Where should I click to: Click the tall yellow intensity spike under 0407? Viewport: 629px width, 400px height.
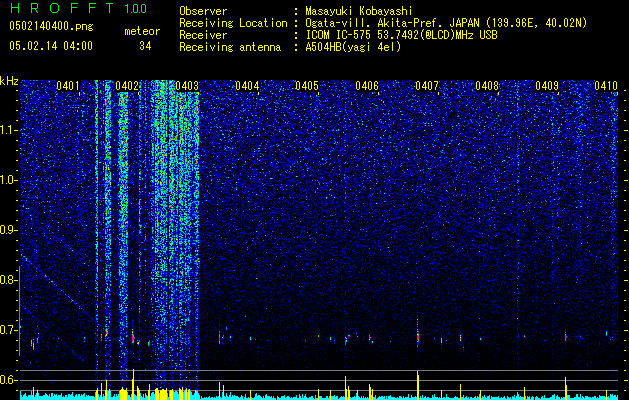(418, 385)
